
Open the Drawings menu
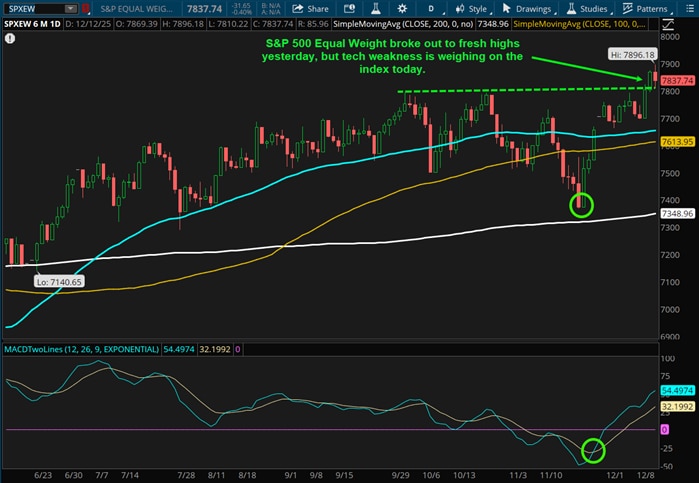[528, 8]
